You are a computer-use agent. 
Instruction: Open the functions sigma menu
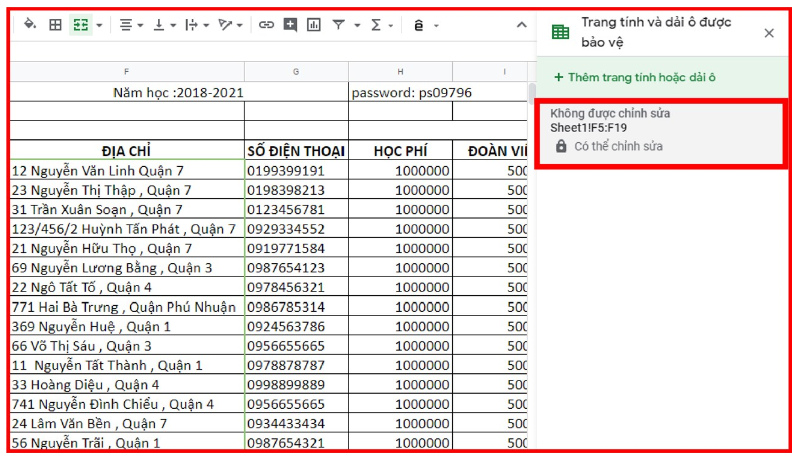click(379, 25)
